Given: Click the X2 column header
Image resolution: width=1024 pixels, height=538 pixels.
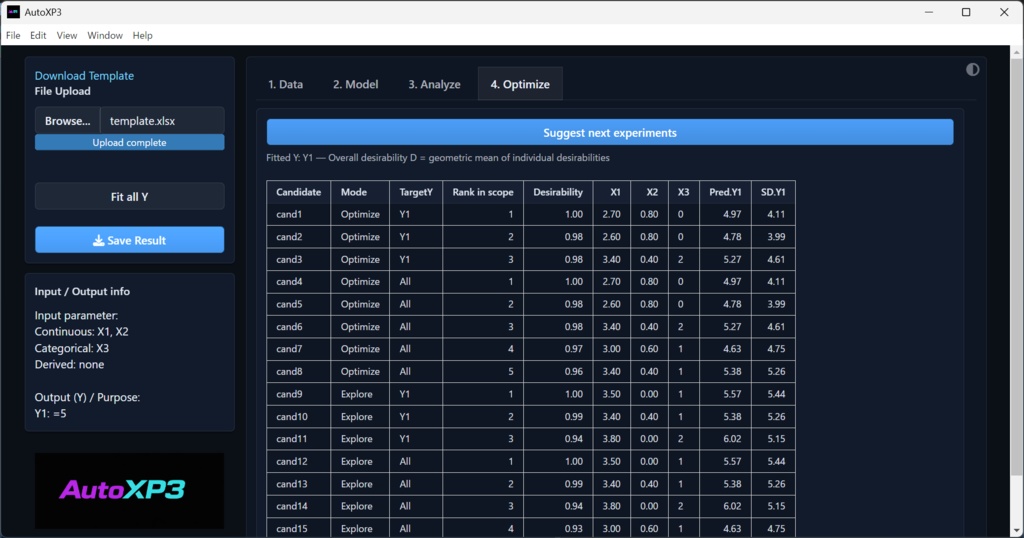Looking at the screenshot, I should [x=649, y=192].
